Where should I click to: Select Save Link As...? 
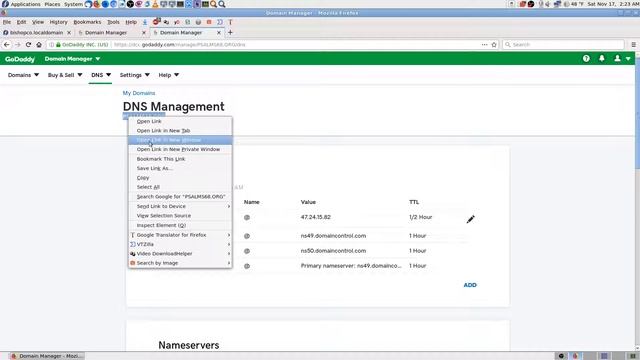pos(180,168)
